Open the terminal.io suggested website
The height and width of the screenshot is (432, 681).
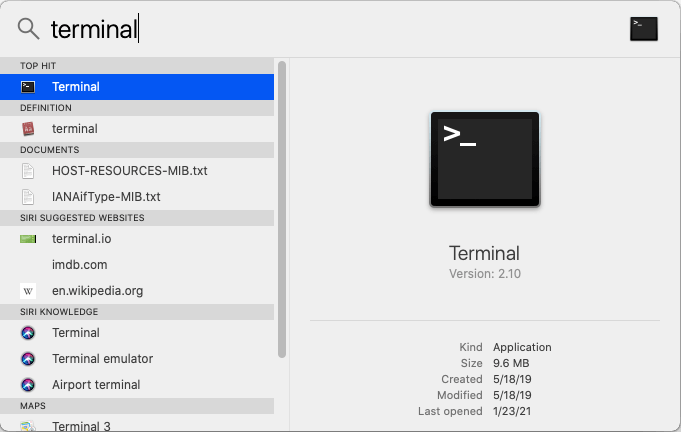click(x=81, y=239)
